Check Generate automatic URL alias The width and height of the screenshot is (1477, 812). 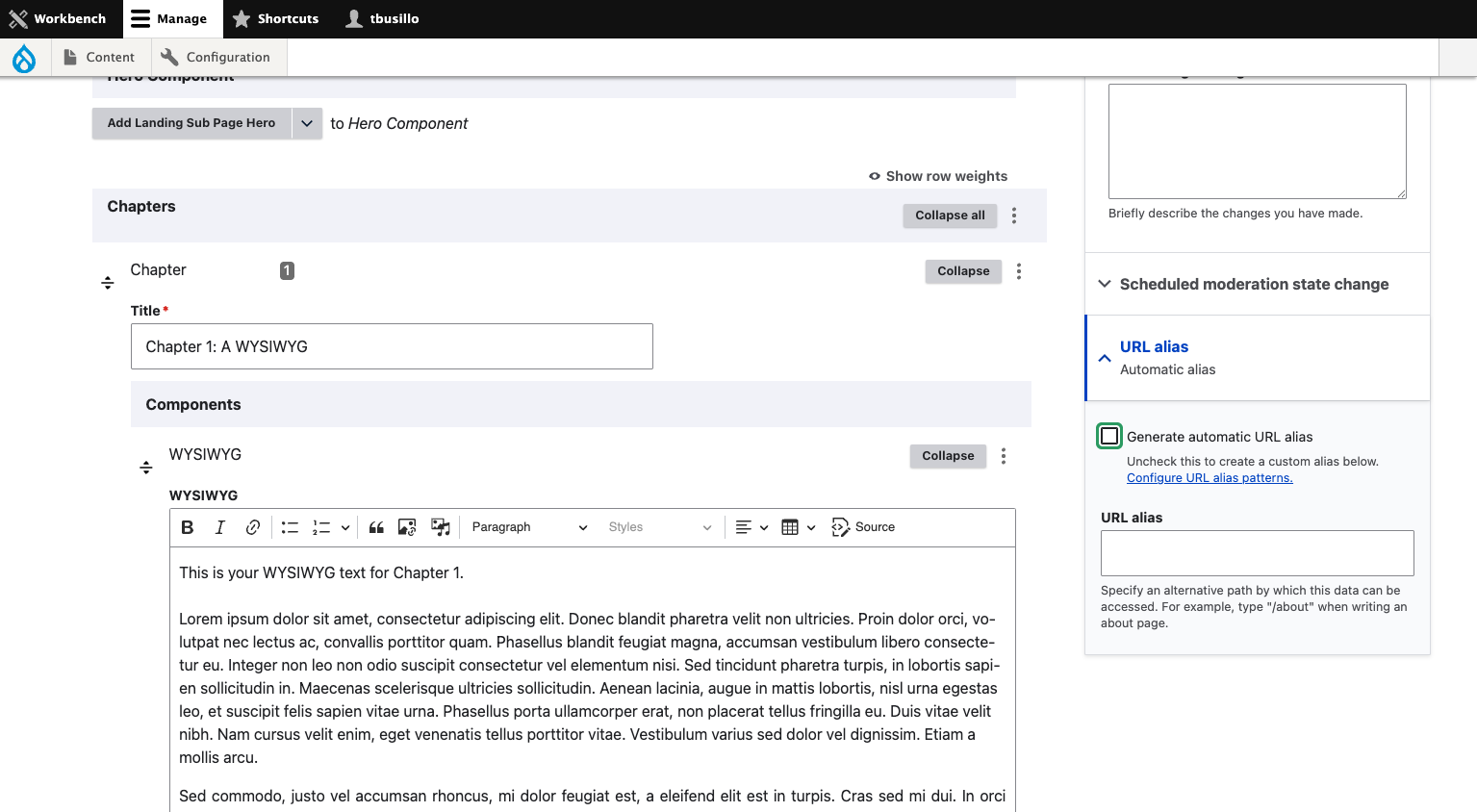[x=1109, y=436]
